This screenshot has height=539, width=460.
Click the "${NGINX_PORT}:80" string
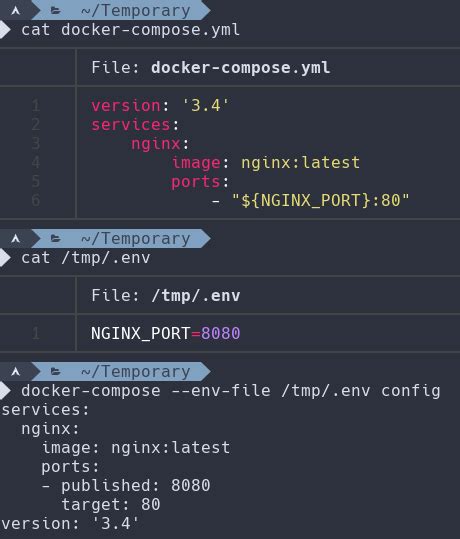point(321,200)
